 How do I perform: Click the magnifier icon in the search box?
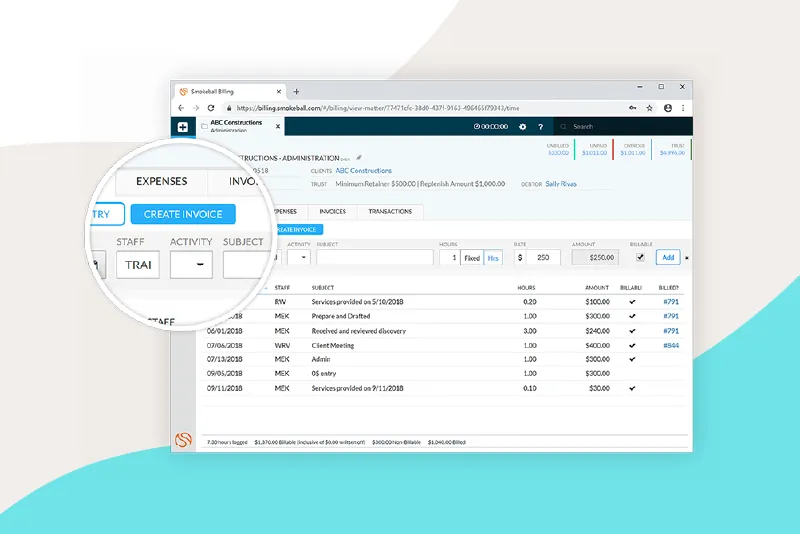click(563, 126)
